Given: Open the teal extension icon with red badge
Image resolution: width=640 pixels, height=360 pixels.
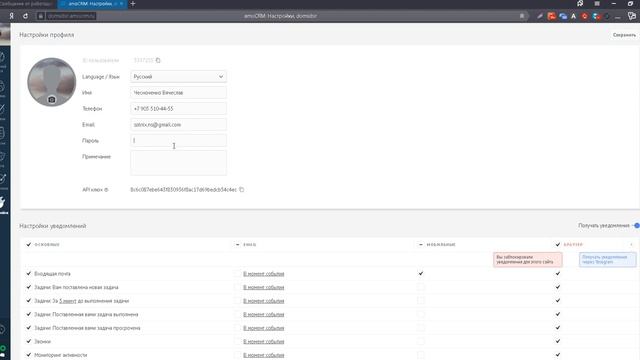Looking at the screenshot, I should (x=596, y=16).
